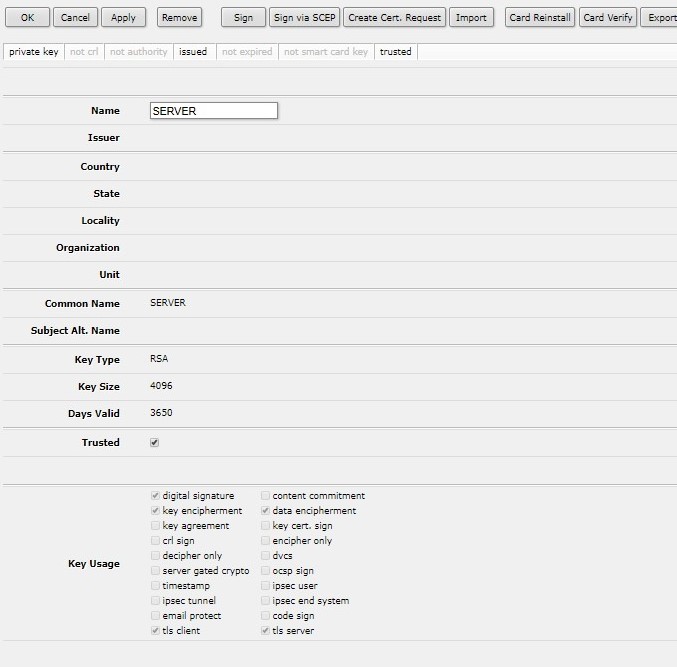The image size is (677, 667).
Task: Remove the SERVER certificate
Action: click(179, 18)
